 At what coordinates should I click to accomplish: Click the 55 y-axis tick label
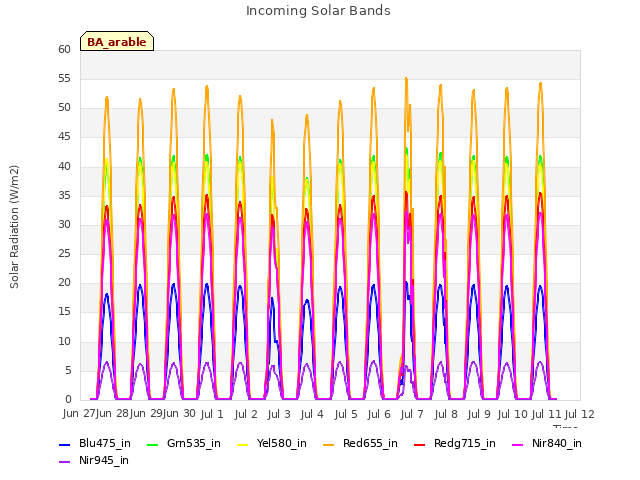tap(64, 79)
